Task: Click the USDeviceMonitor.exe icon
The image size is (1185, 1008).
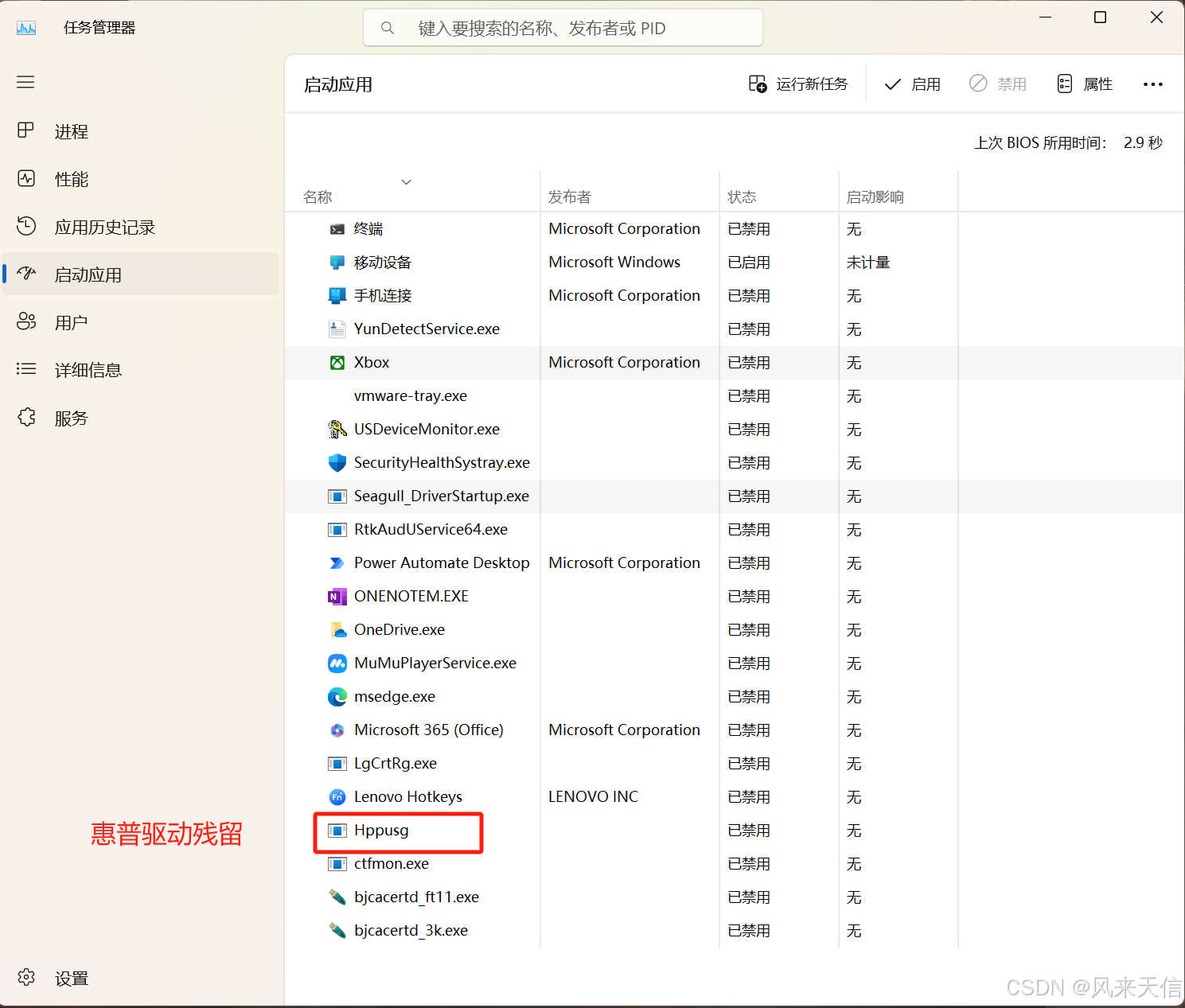Action: coord(337,430)
